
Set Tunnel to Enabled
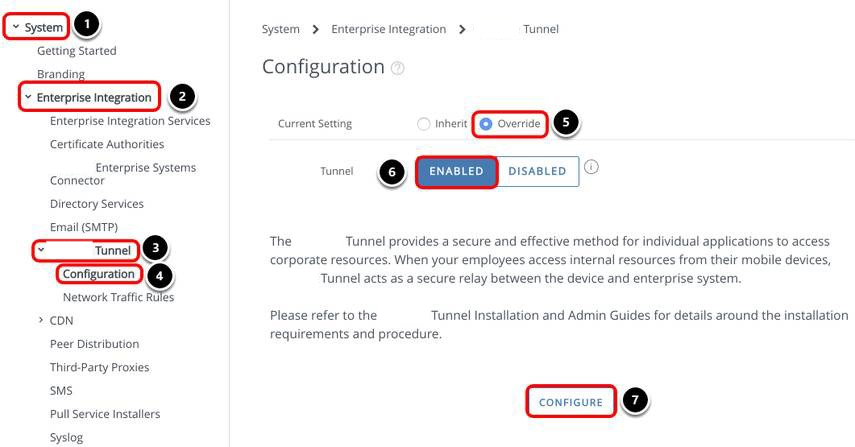(456, 171)
